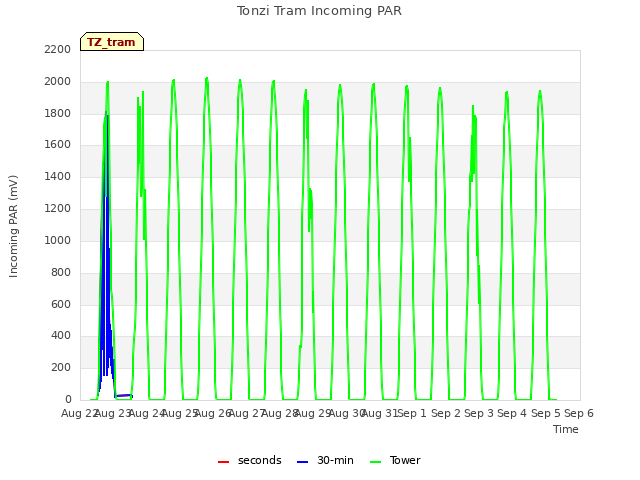Click the blue 30-min legend swatch
Image resolution: width=640 pixels, height=480 pixels.
302,462
